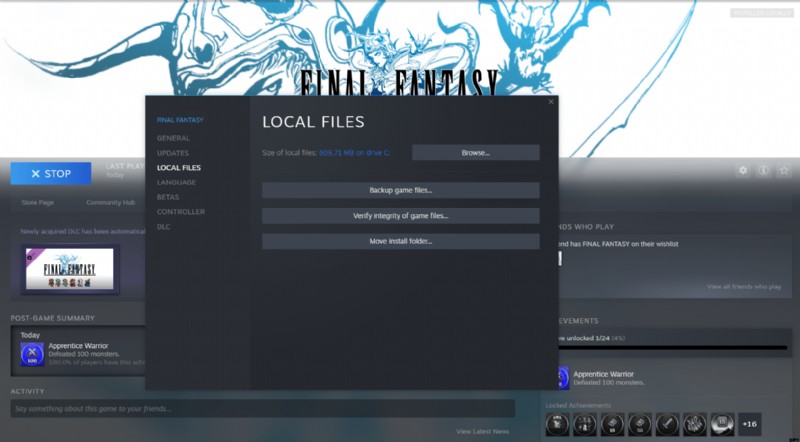Open the game settings gear icon
The height and width of the screenshot is (442, 800).
[x=742, y=171]
